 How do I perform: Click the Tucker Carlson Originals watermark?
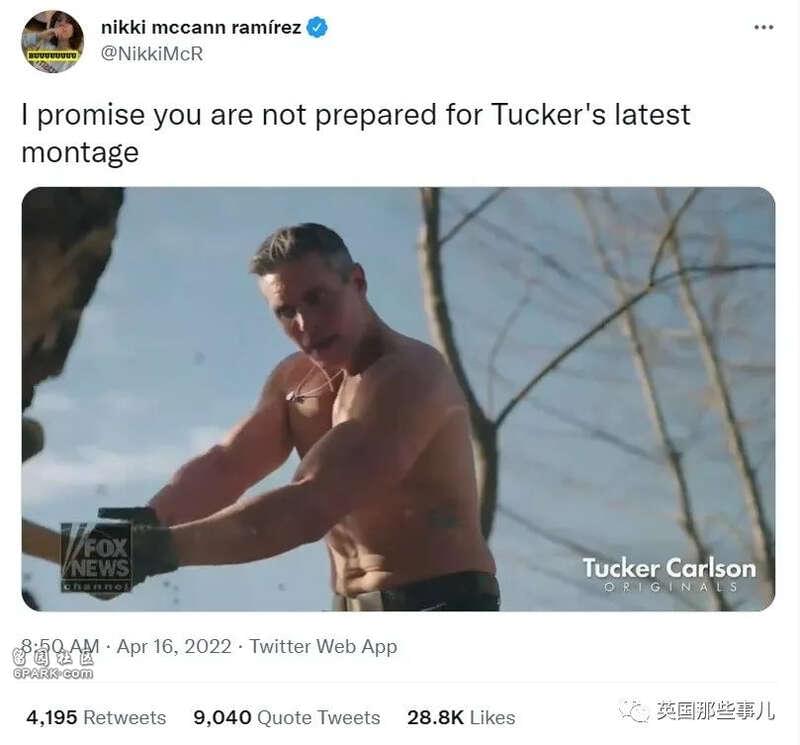pyautogui.click(x=669, y=575)
